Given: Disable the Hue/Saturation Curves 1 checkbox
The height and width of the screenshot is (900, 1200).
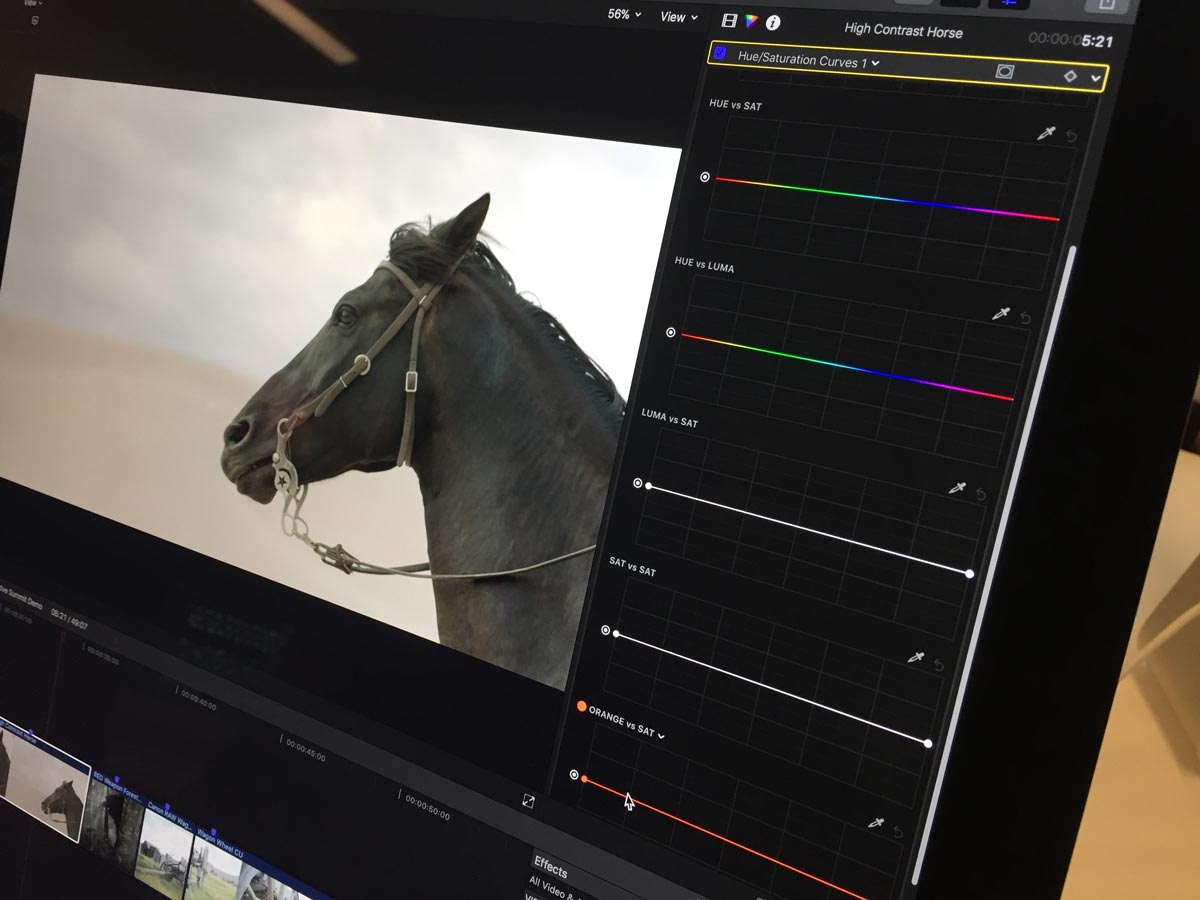Looking at the screenshot, I should [x=719, y=53].
